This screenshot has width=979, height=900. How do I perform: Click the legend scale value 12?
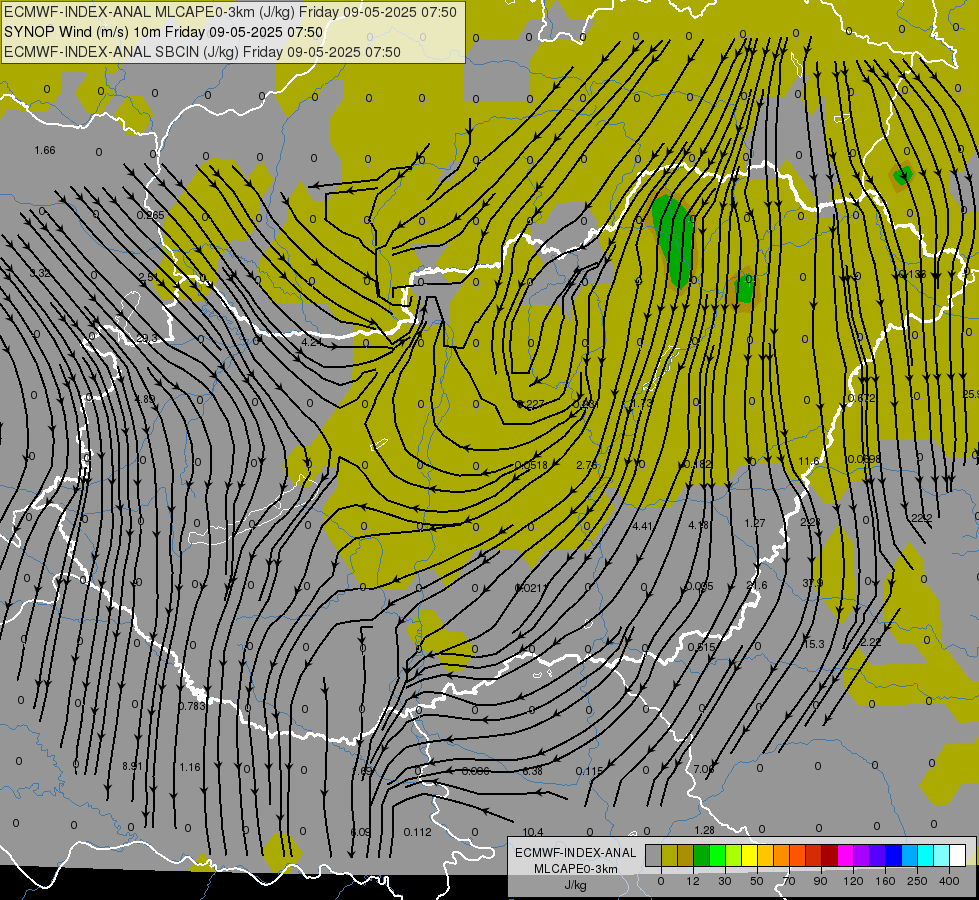[x=692, y=881]
